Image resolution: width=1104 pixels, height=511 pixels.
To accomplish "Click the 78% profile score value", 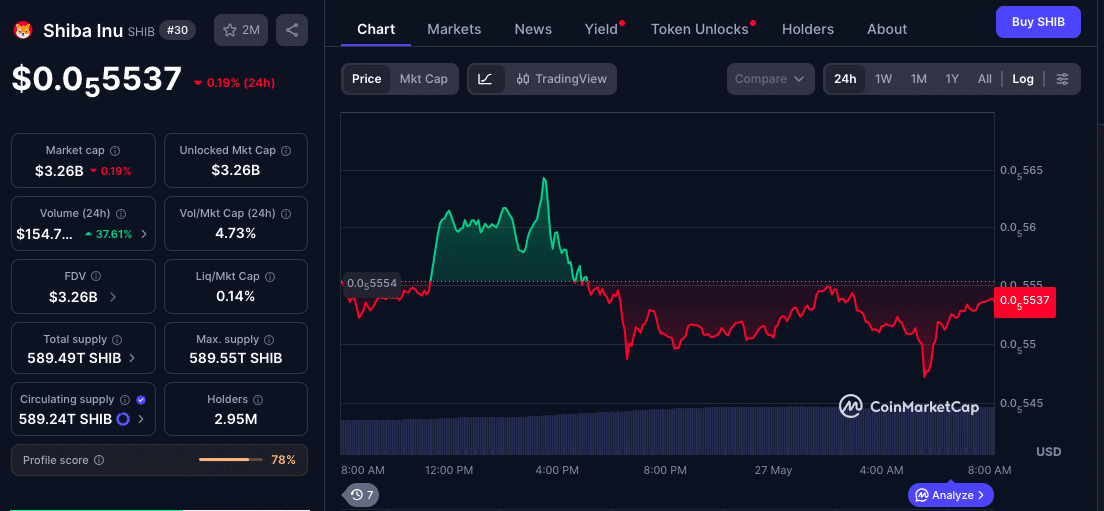I will pos(283,460).
